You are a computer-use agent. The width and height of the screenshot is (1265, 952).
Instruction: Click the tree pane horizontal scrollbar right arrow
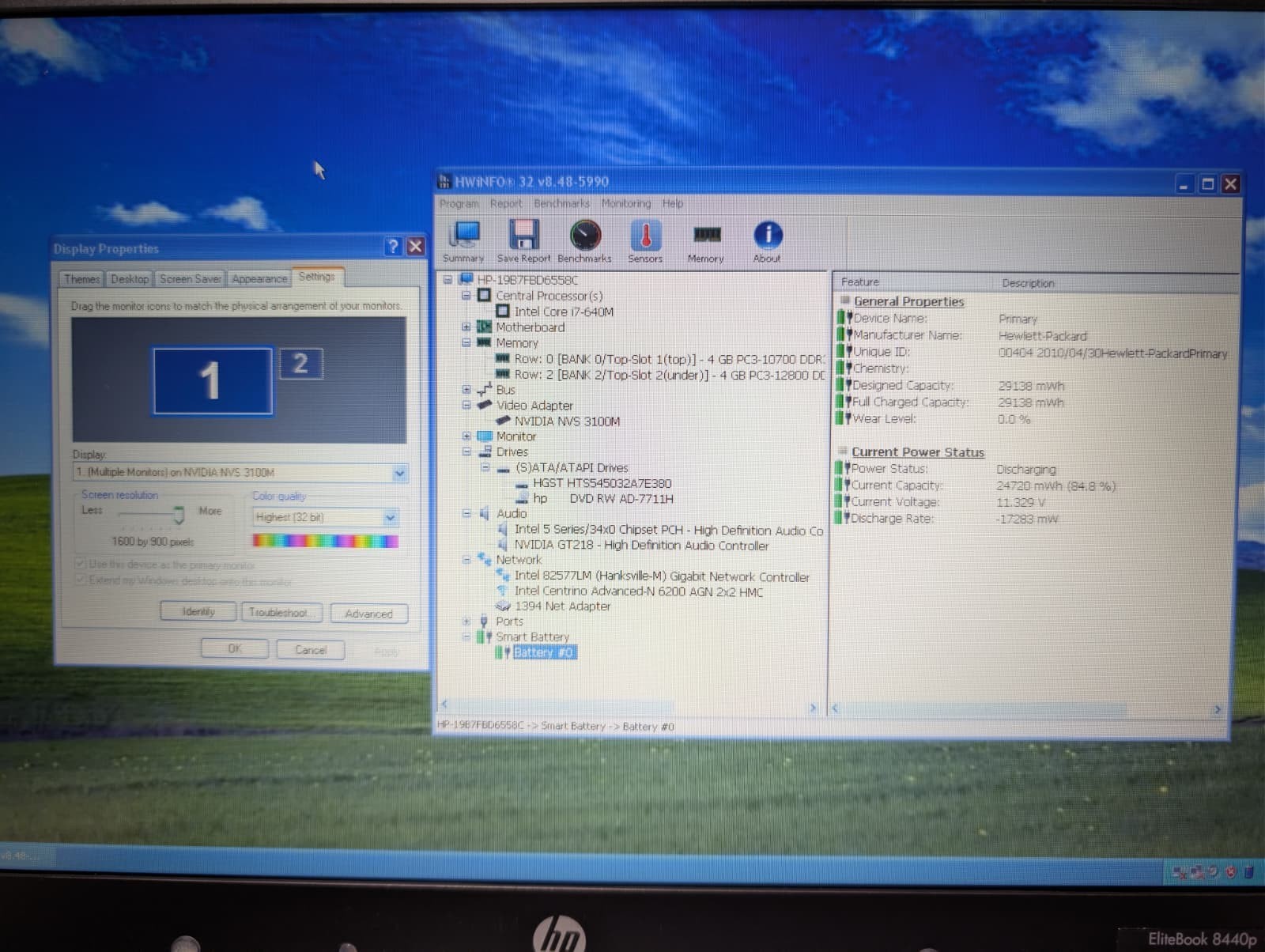(813, 708)
